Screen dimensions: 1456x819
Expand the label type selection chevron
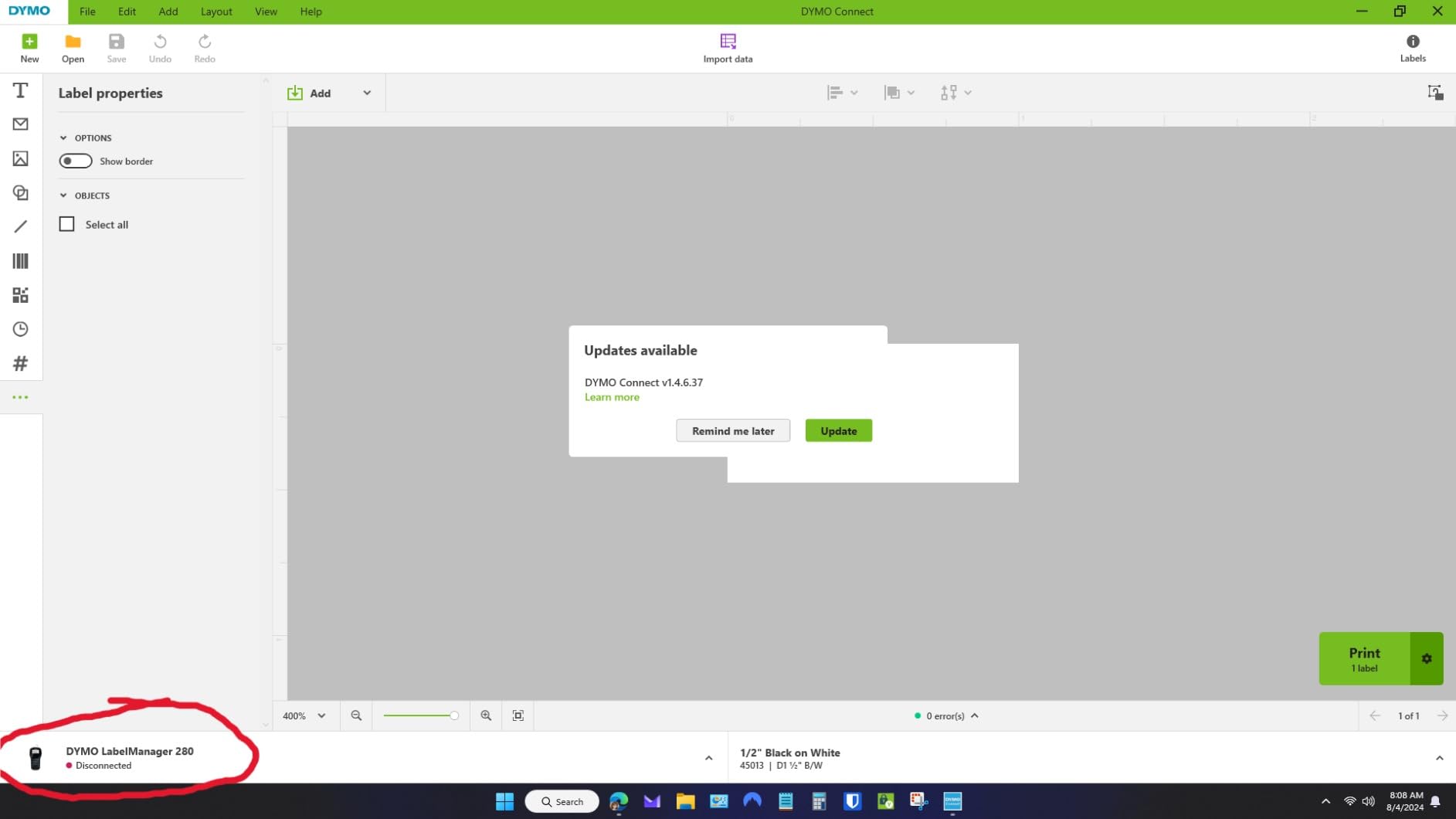click(1439, 758)
